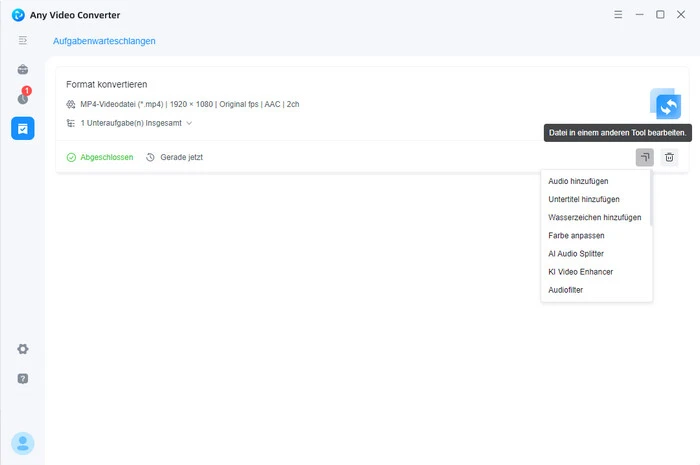Screen dimensions: 700x465
Task: Expand the 1 Unteraufgabe(n) Insgesamt chevron
Action: click(x=188, y=123)
